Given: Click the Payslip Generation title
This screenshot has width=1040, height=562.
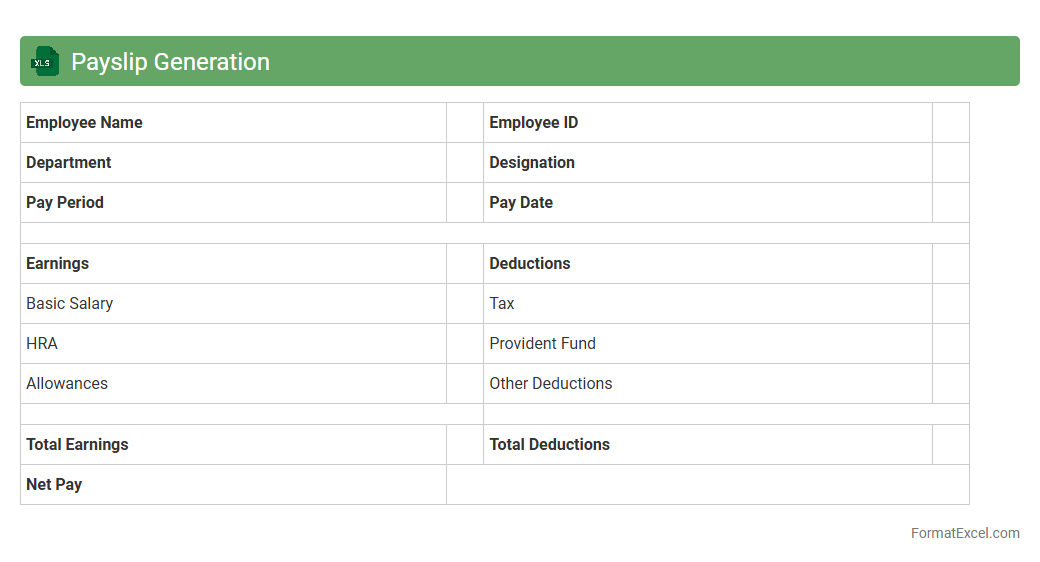Looking at the screenshot, I should point(170,62).
